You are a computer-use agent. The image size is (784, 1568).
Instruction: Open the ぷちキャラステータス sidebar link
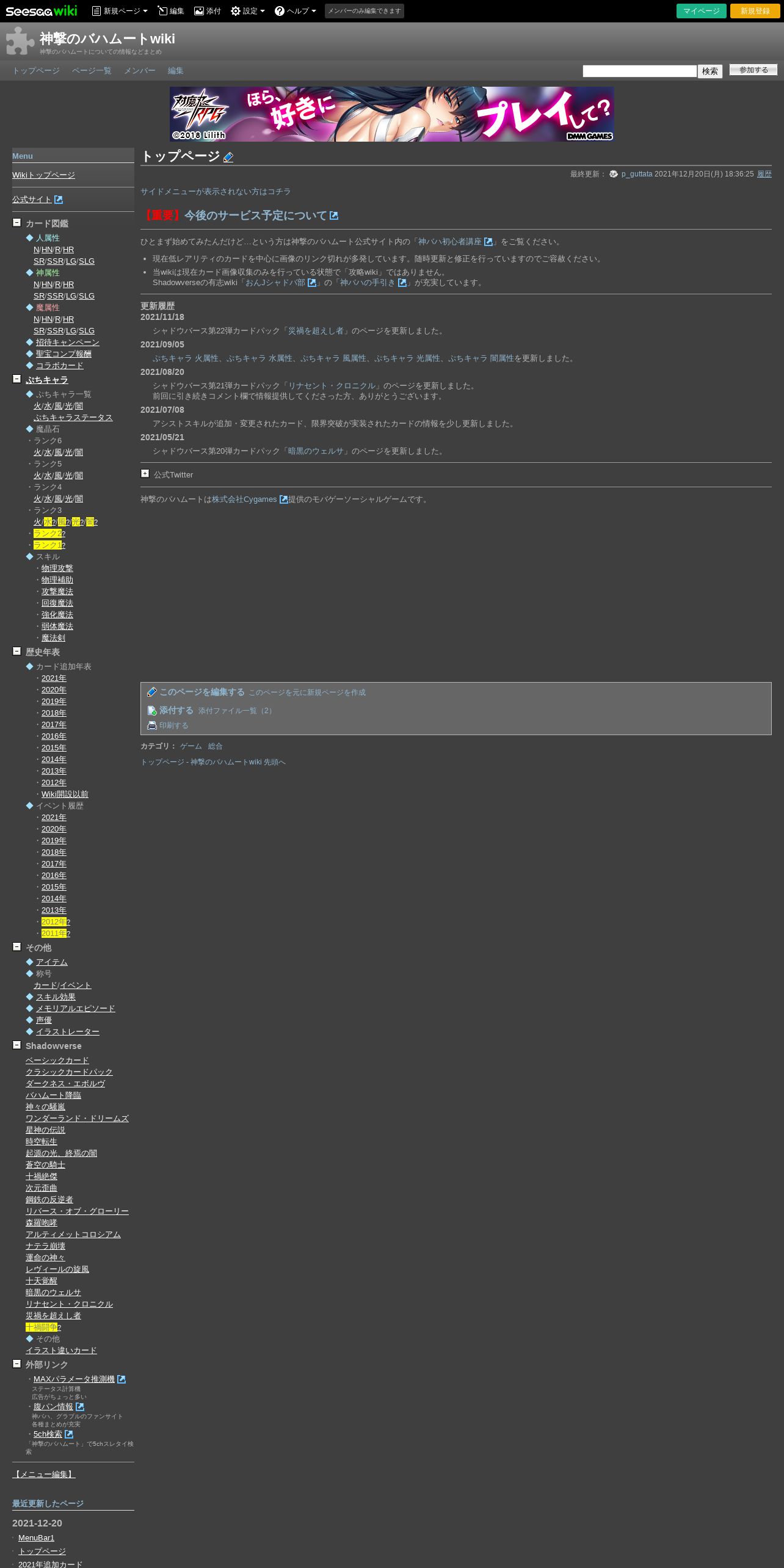[x=73, y=418]
